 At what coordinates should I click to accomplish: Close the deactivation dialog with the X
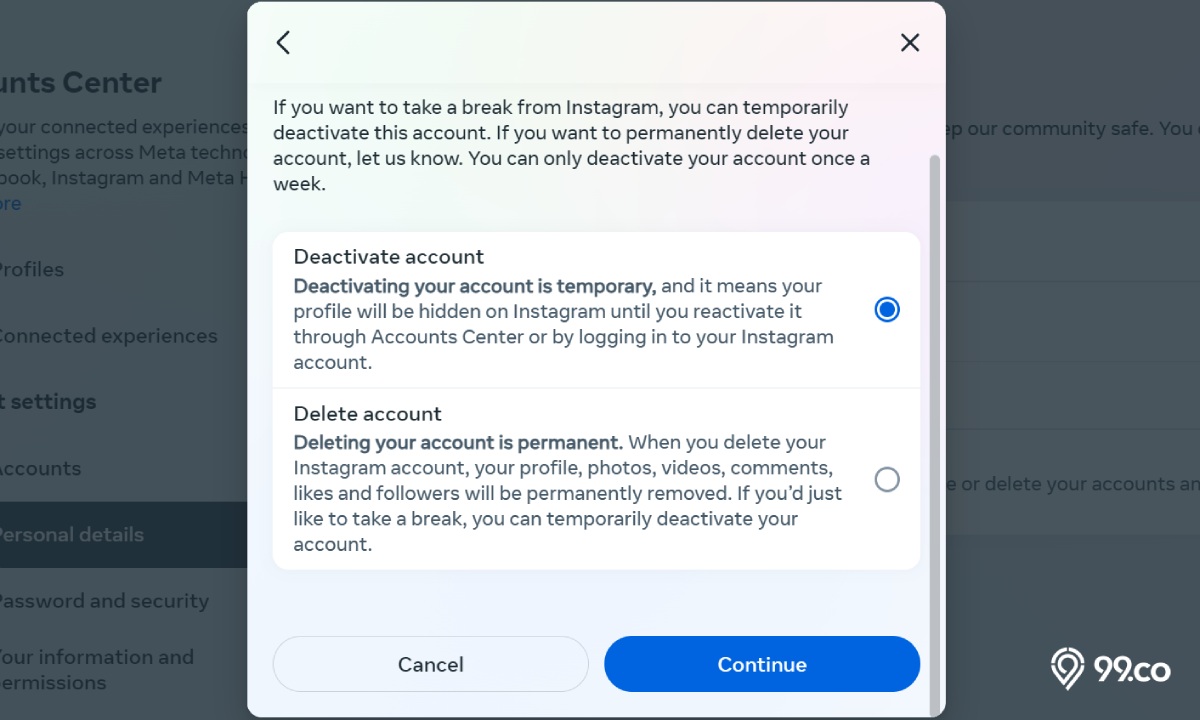coord(910,42)
